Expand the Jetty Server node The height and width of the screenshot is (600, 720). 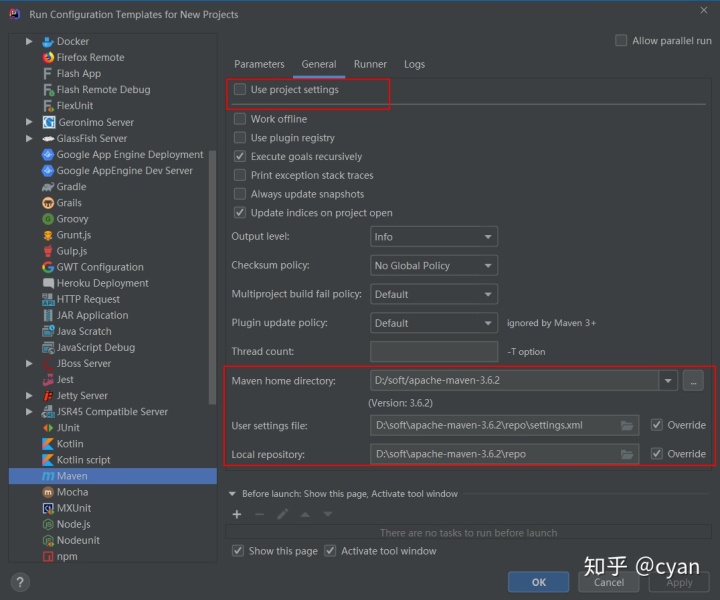click(29, 396)
